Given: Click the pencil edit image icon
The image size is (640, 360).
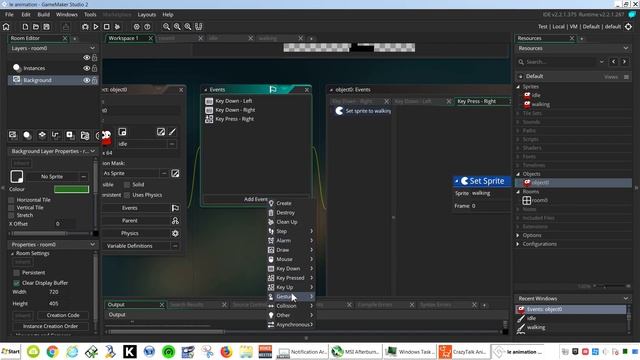Looking at the screenshot, I should tap(173, 132).
